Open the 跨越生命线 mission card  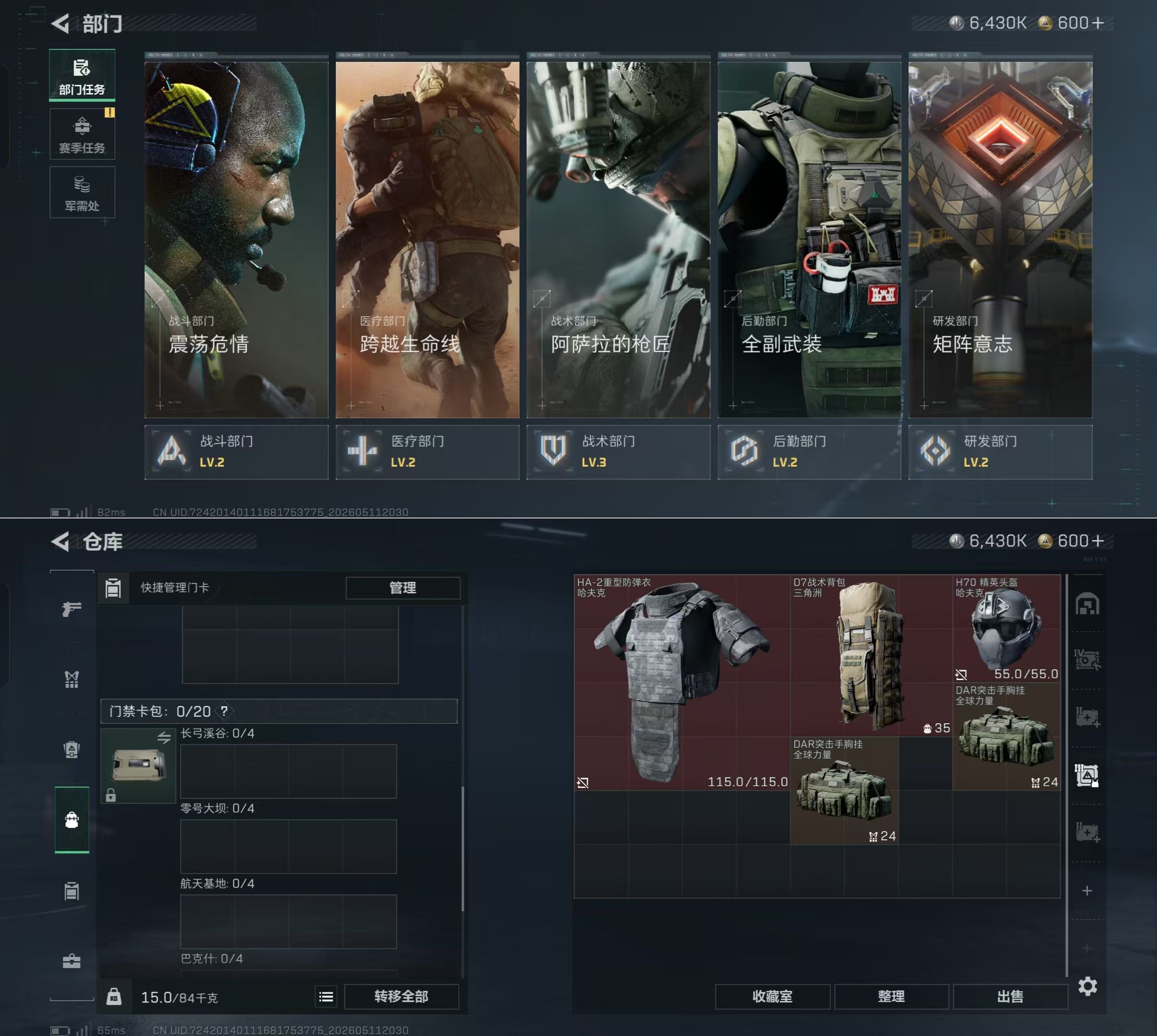427,239
